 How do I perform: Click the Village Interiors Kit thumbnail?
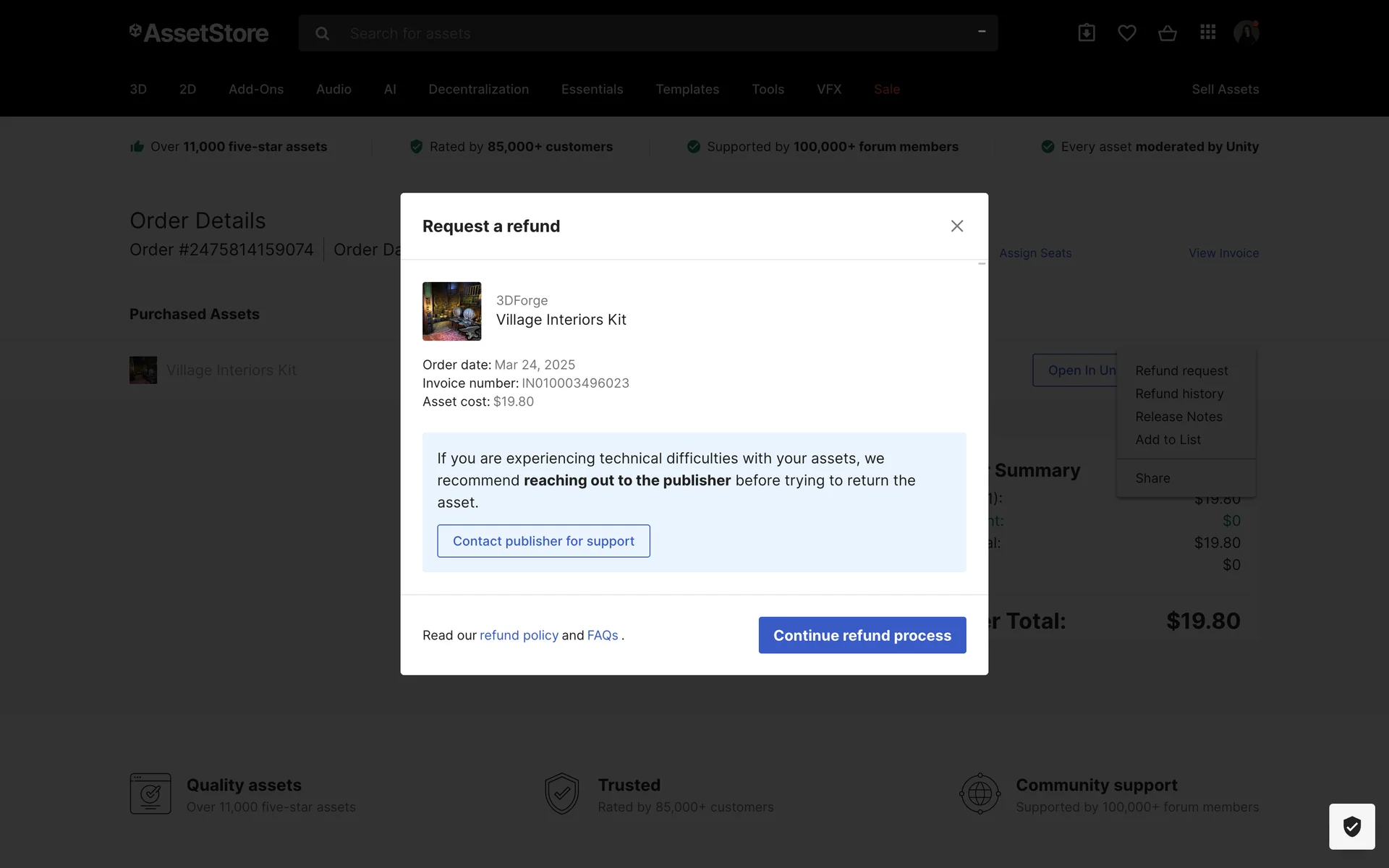(451, 311)
